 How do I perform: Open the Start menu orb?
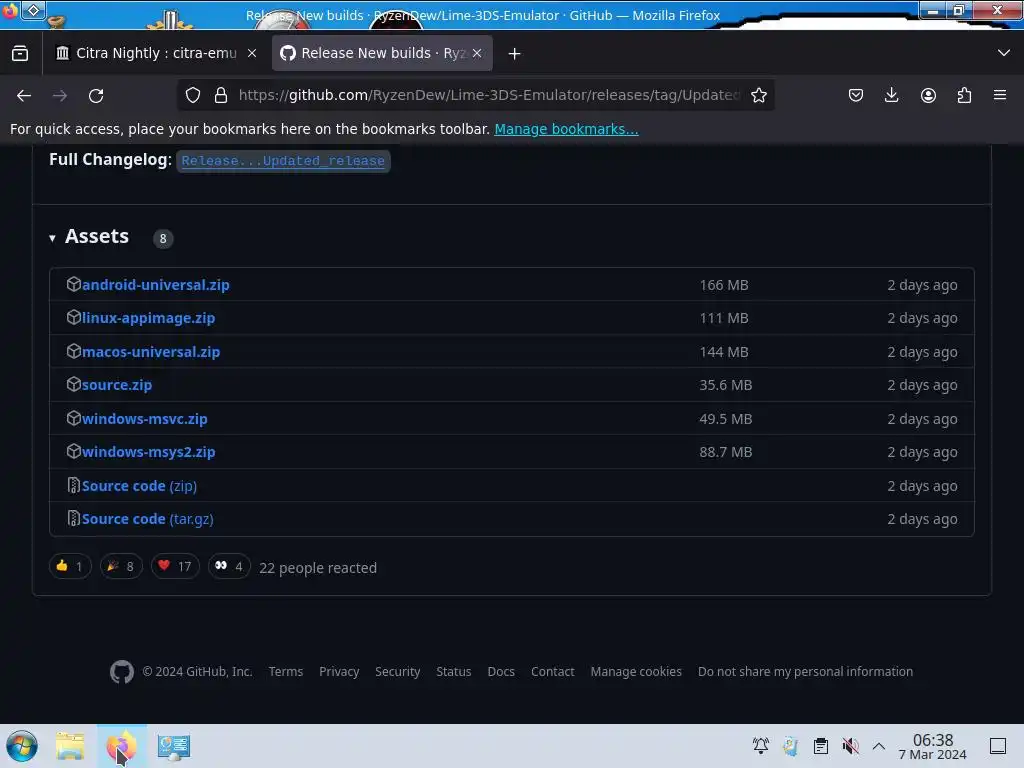(x=22, y=746)
